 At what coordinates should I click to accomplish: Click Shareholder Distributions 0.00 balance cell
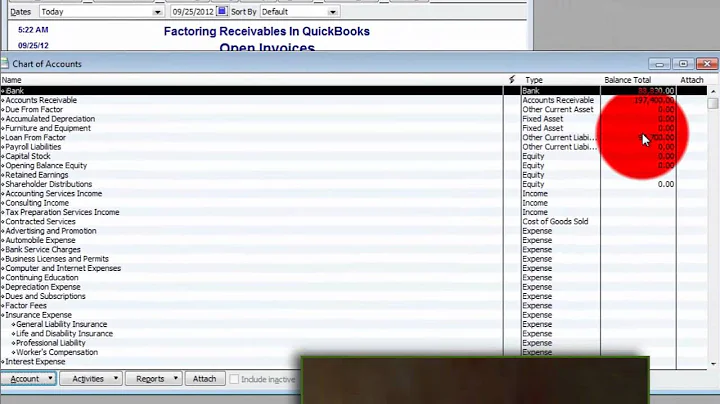666,184
